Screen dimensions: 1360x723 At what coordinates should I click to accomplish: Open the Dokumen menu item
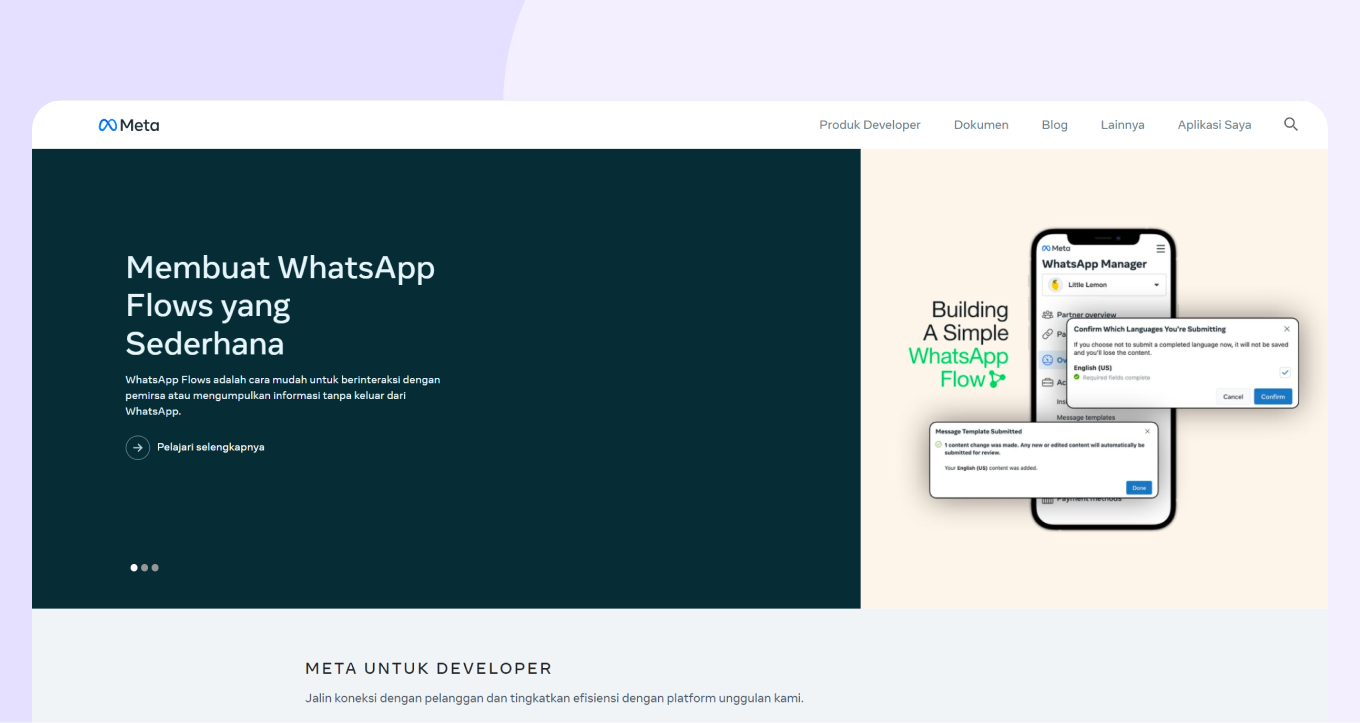[981, 125]
